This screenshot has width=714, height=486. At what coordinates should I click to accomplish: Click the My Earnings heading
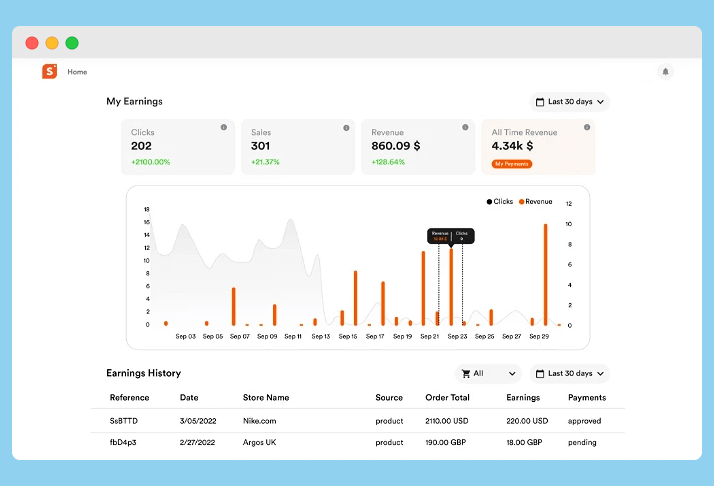pos(134,102)
